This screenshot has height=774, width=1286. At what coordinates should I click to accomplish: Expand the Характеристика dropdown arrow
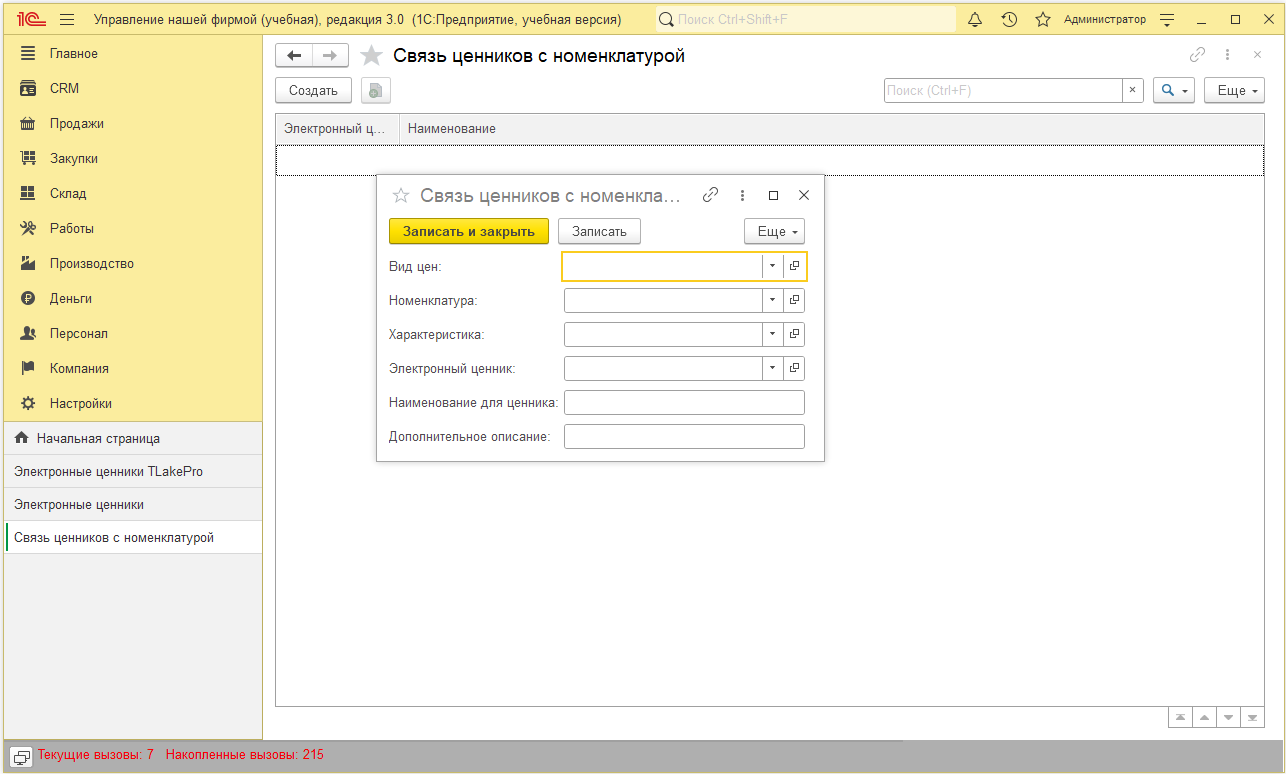coord(772,334)
